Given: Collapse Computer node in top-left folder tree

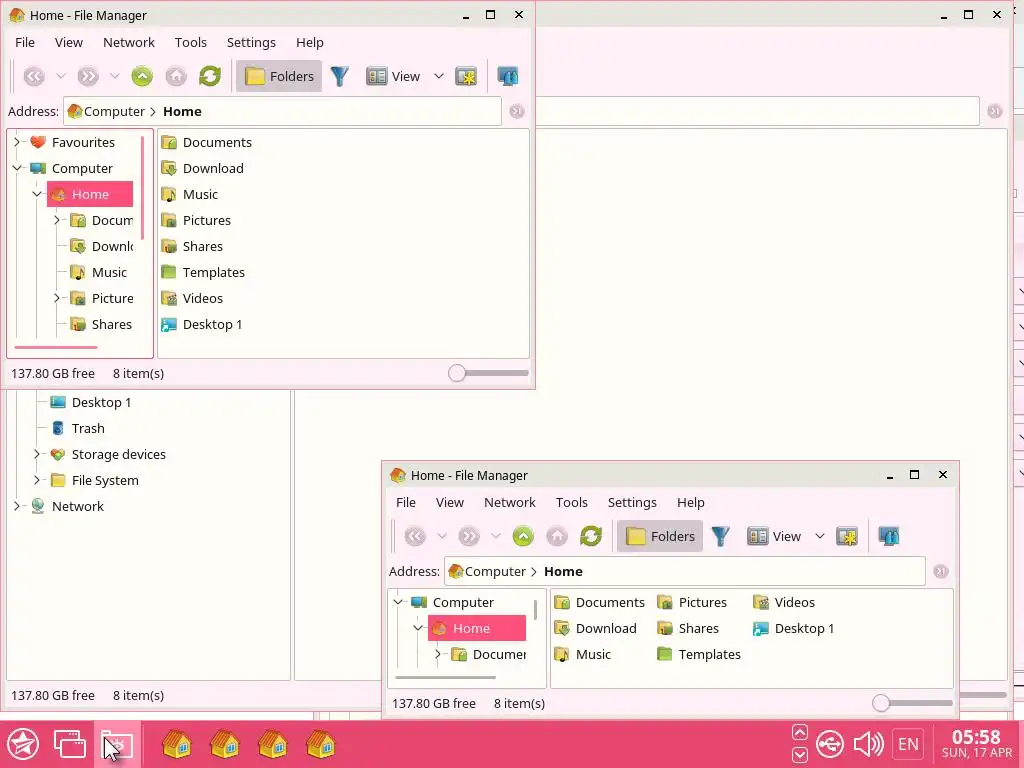Looking at the screenshot, I should pos(17,168).
